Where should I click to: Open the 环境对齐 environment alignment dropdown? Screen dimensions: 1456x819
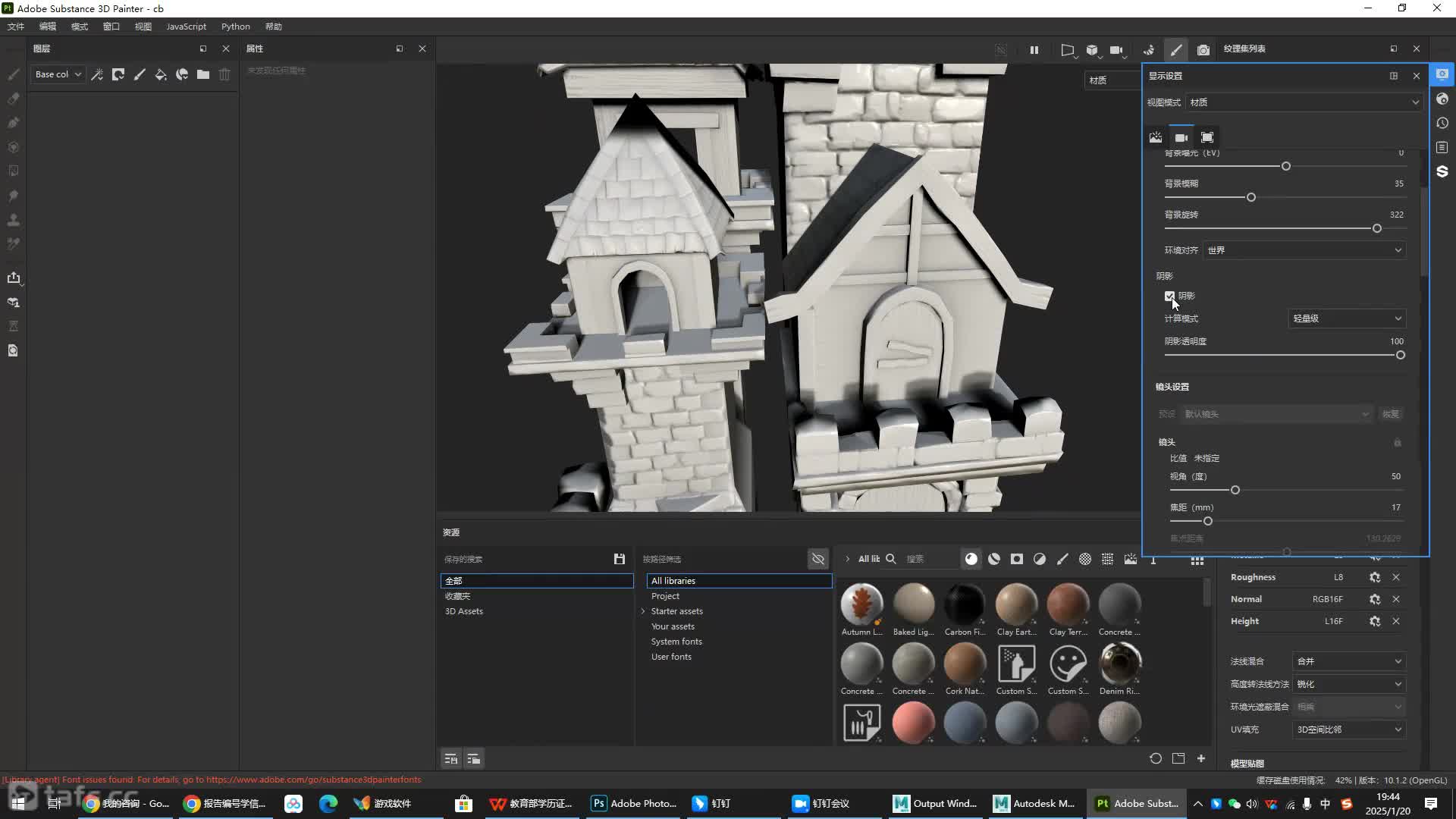pyautogui.click(x=1304, y=250)
